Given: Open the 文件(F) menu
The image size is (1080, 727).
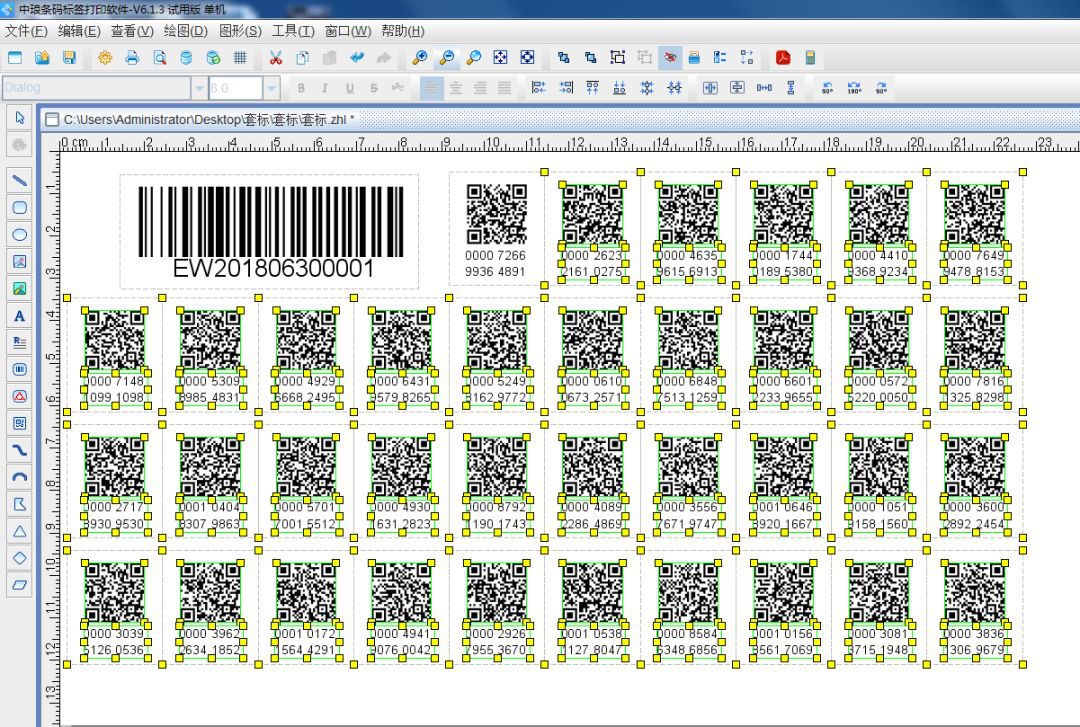Looking at the screenshot, I should 26,31.
